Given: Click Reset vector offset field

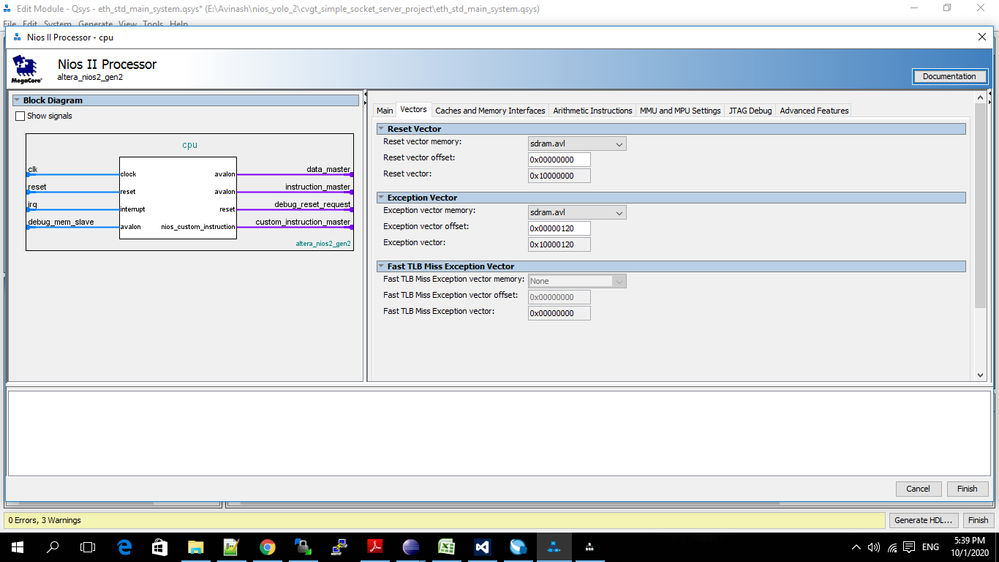Looking at the screenshot, I should coord(559,160).
